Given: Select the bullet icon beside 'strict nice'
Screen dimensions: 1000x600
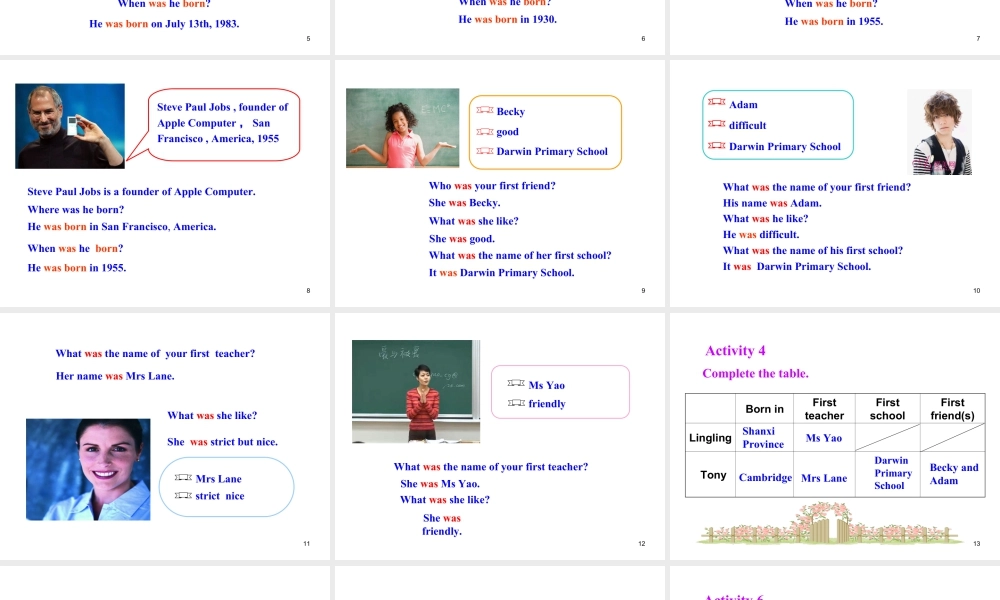Looking at the screenshot, I should point(183,495).
